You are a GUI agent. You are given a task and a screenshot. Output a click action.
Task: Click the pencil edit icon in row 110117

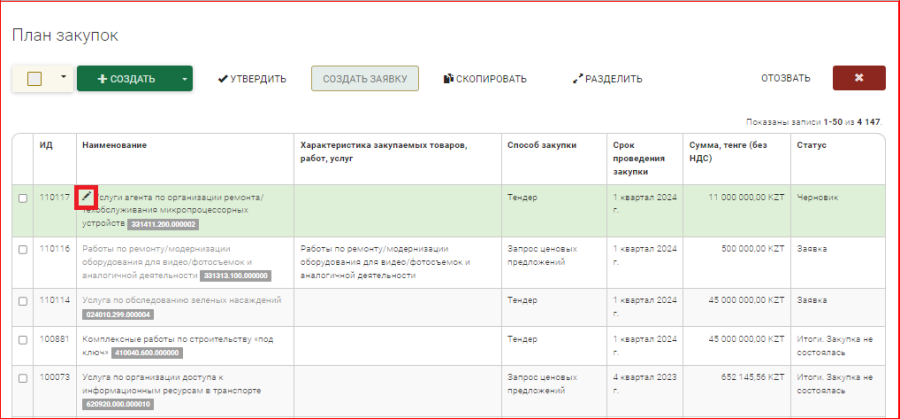coord(87,197)
